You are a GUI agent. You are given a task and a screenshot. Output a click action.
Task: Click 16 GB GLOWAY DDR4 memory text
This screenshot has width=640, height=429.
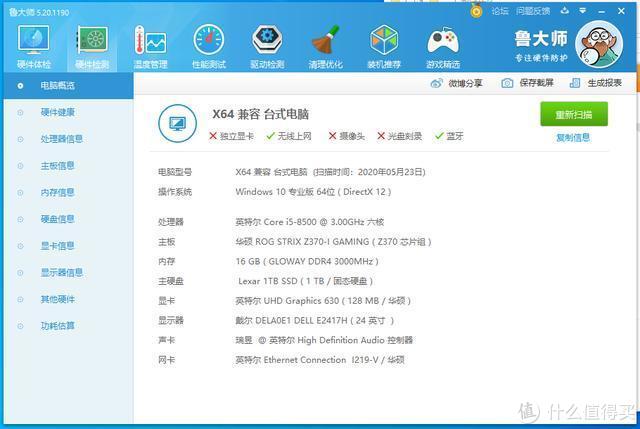[x=307, y=261]
